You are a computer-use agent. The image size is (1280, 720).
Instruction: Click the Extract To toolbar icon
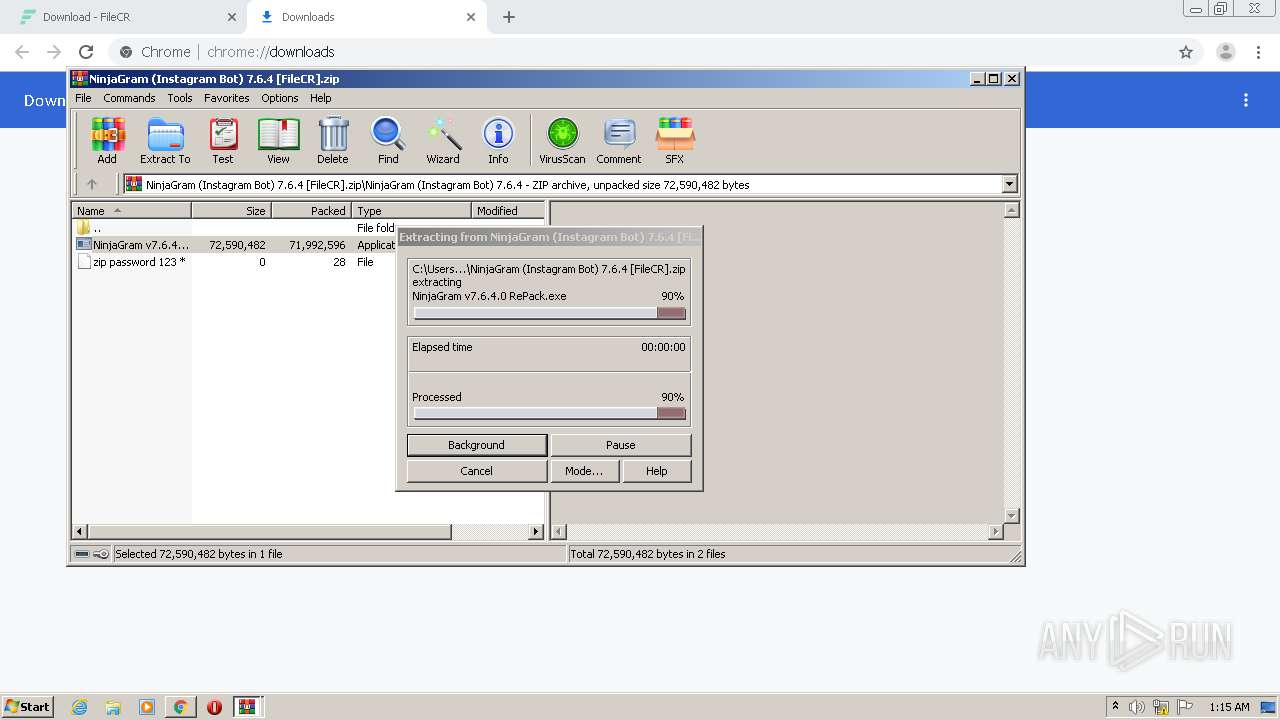click(x=165, y=140)
